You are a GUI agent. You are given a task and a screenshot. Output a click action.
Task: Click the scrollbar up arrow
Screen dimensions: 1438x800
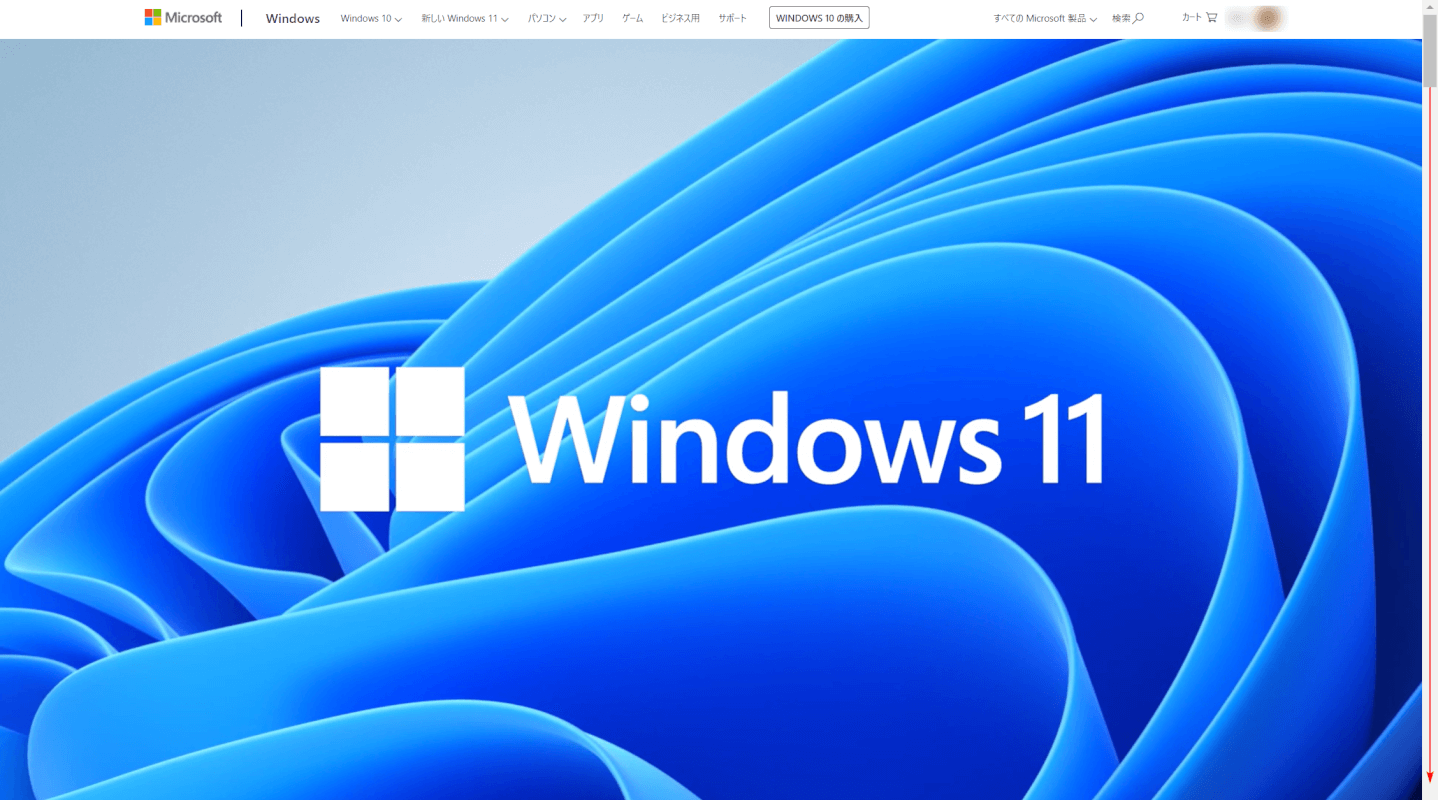click(x=1430, y=8)
